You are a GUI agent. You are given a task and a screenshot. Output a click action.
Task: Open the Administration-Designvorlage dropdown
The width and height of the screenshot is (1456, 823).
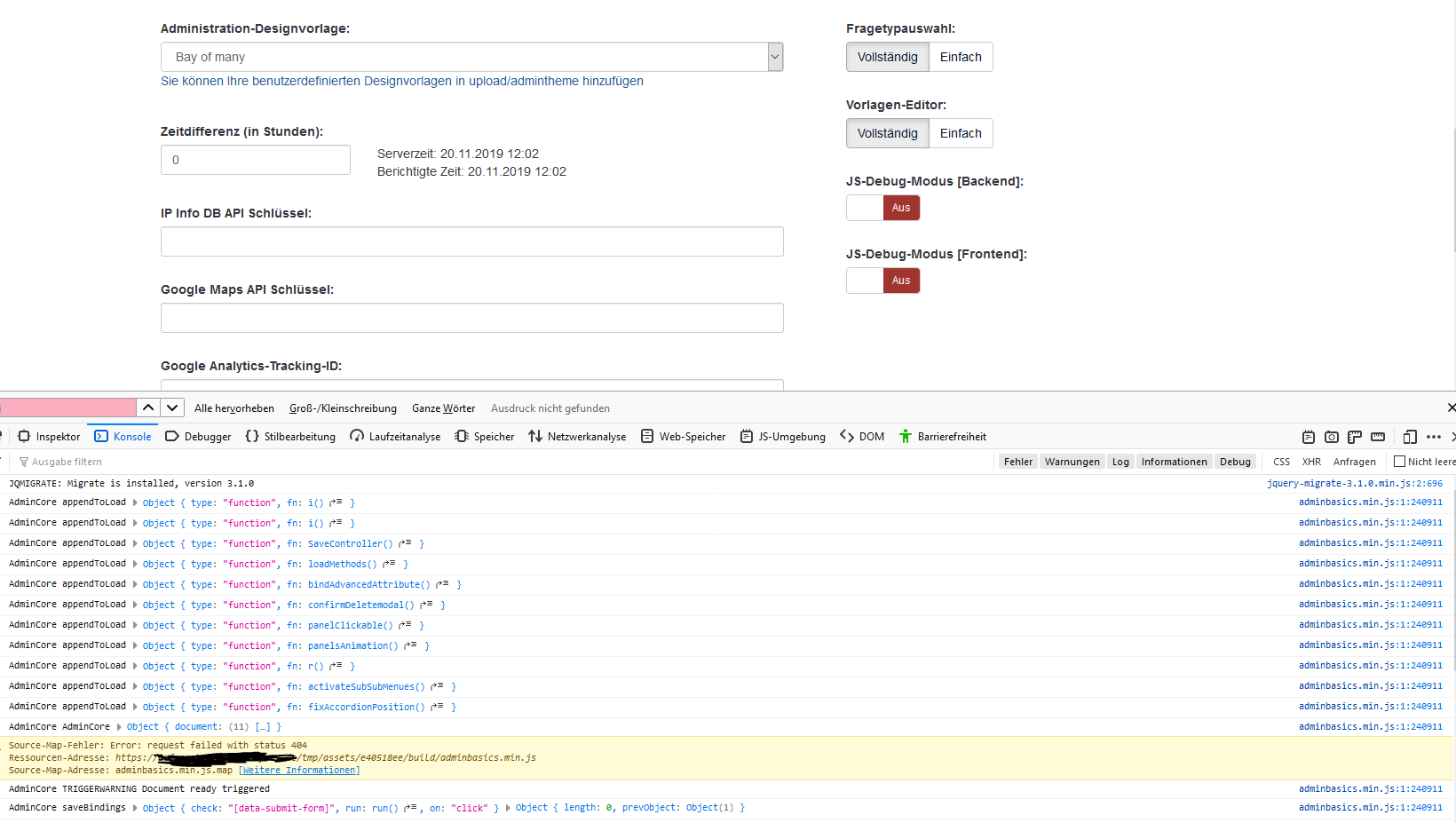(x=472, y=57)
